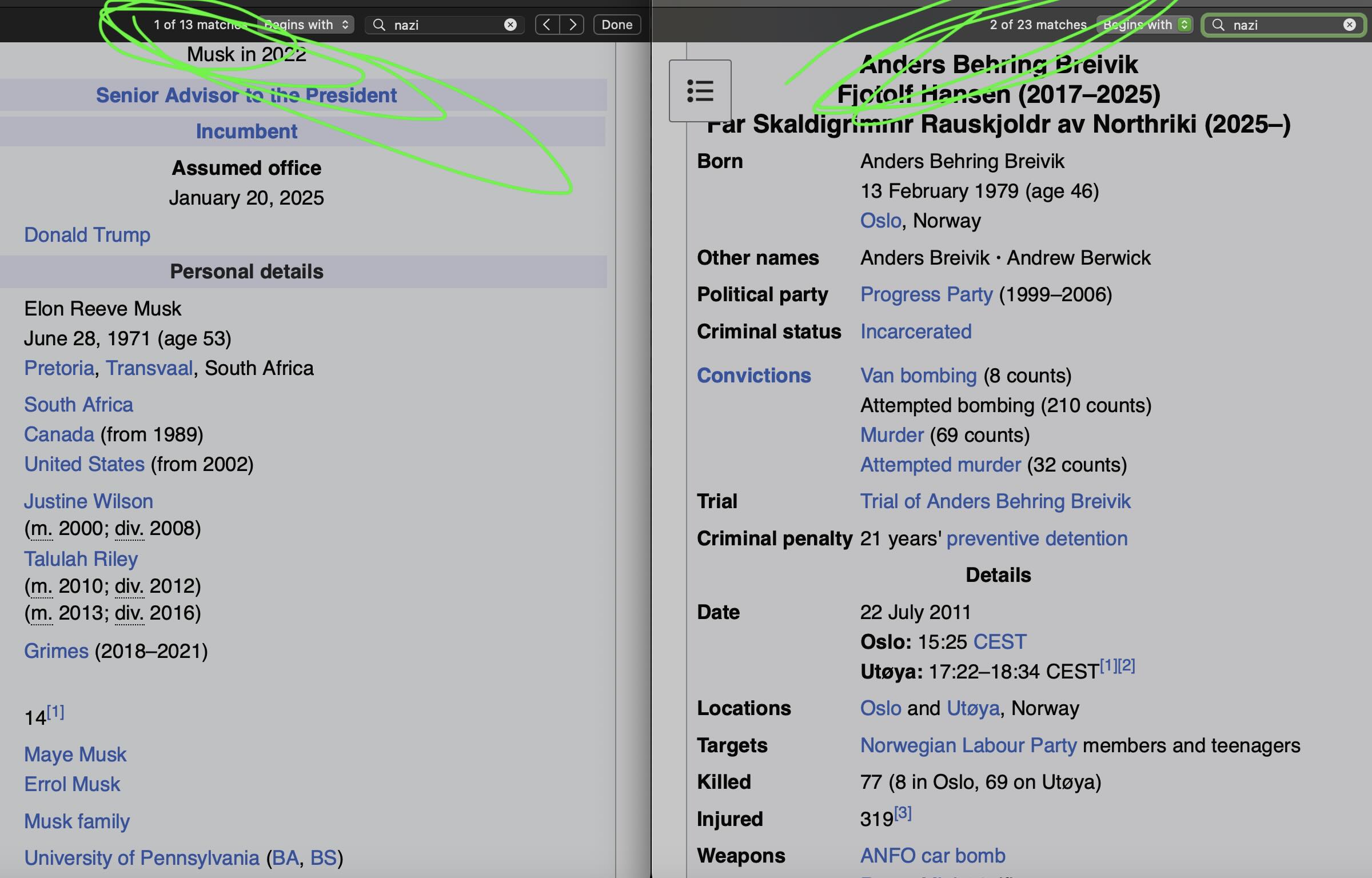Open the Canada link

coord(59,434)
